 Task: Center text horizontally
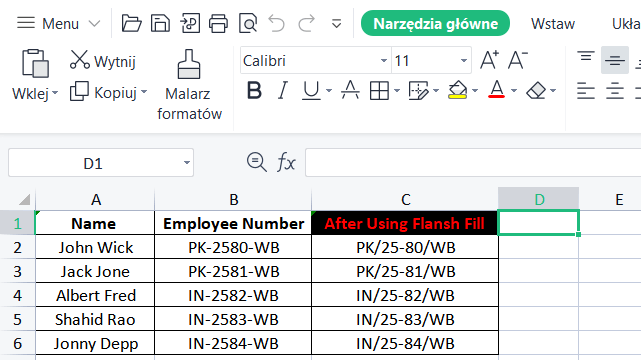[x=615, y=91]
